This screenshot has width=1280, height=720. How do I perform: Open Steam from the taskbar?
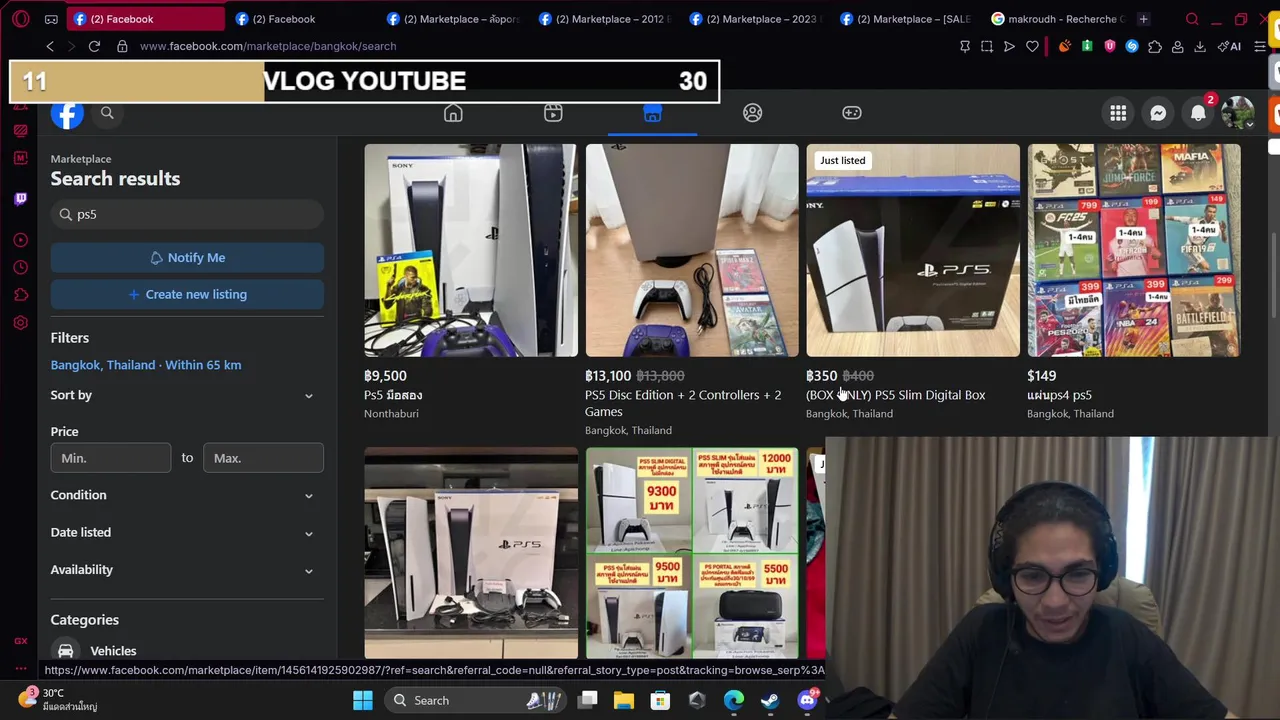[770, 701]
